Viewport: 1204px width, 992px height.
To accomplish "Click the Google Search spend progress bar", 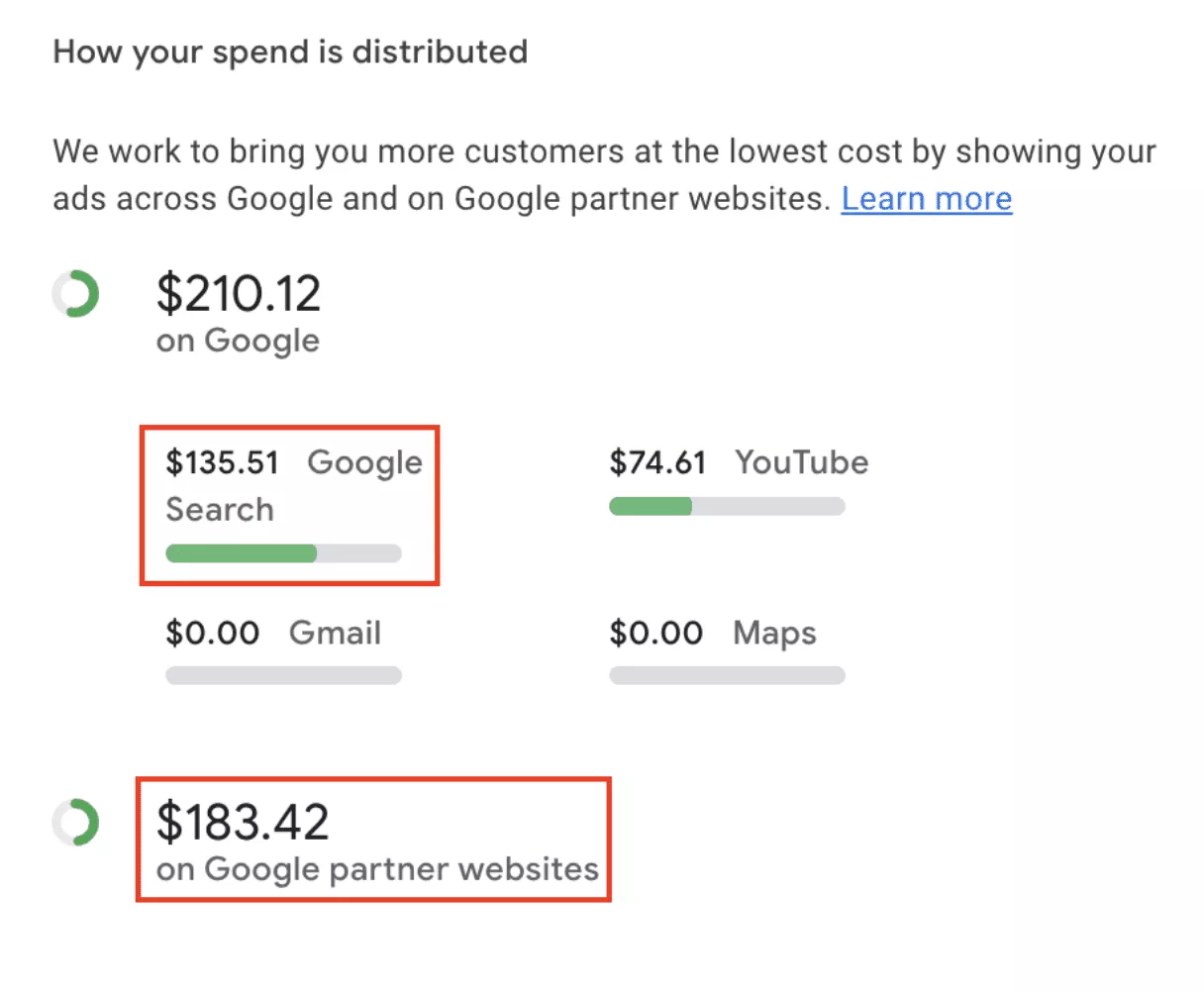I will (x=283, y=553).
